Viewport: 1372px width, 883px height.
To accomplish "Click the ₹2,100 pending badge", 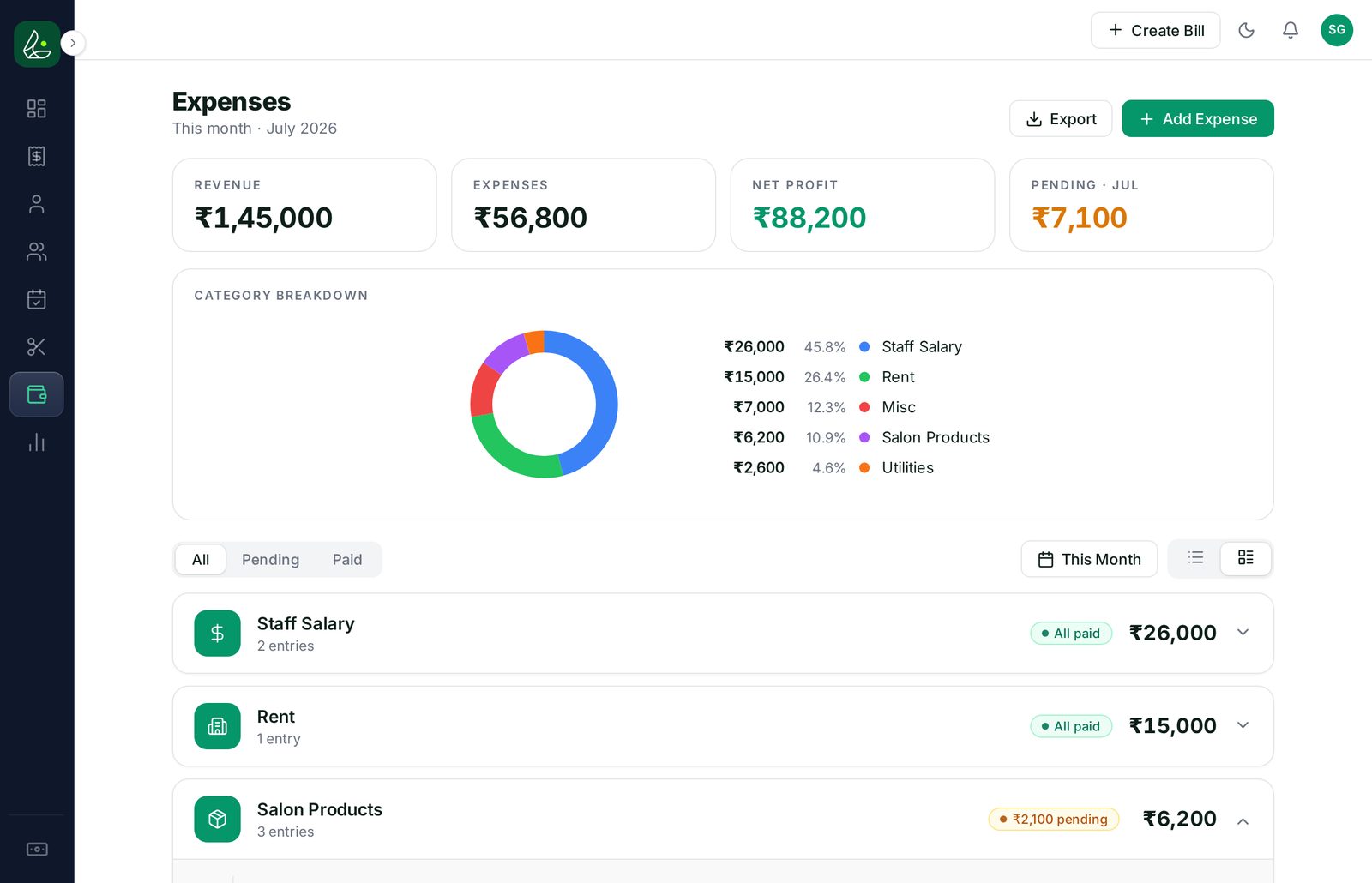I will click(x=1054, y=820).
